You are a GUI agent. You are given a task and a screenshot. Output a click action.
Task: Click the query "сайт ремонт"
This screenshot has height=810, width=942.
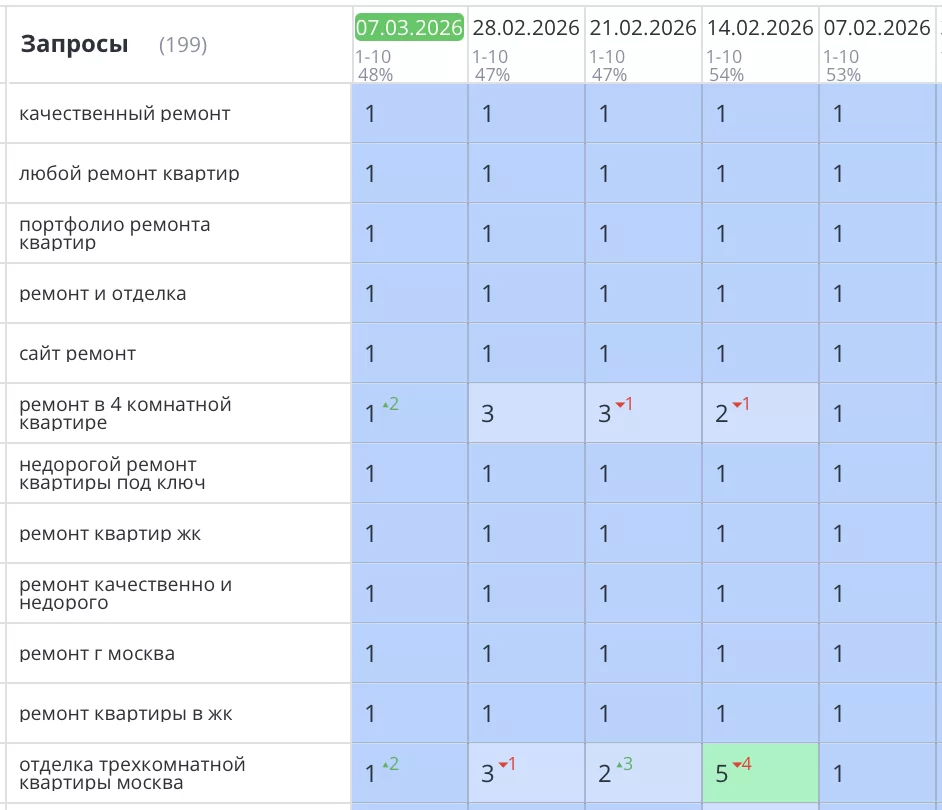pos(78,354)
